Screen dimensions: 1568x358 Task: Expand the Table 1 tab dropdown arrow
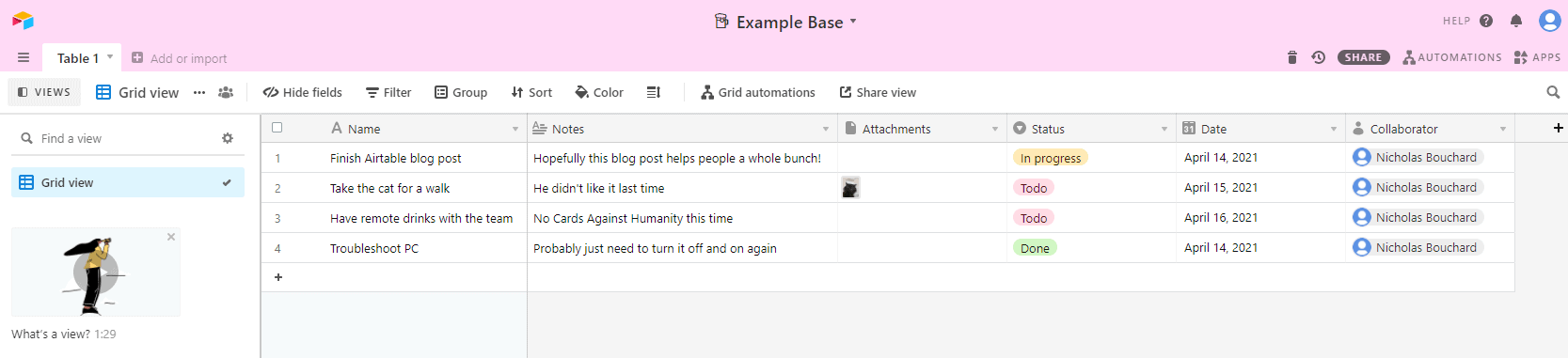(x=110, y=57)
